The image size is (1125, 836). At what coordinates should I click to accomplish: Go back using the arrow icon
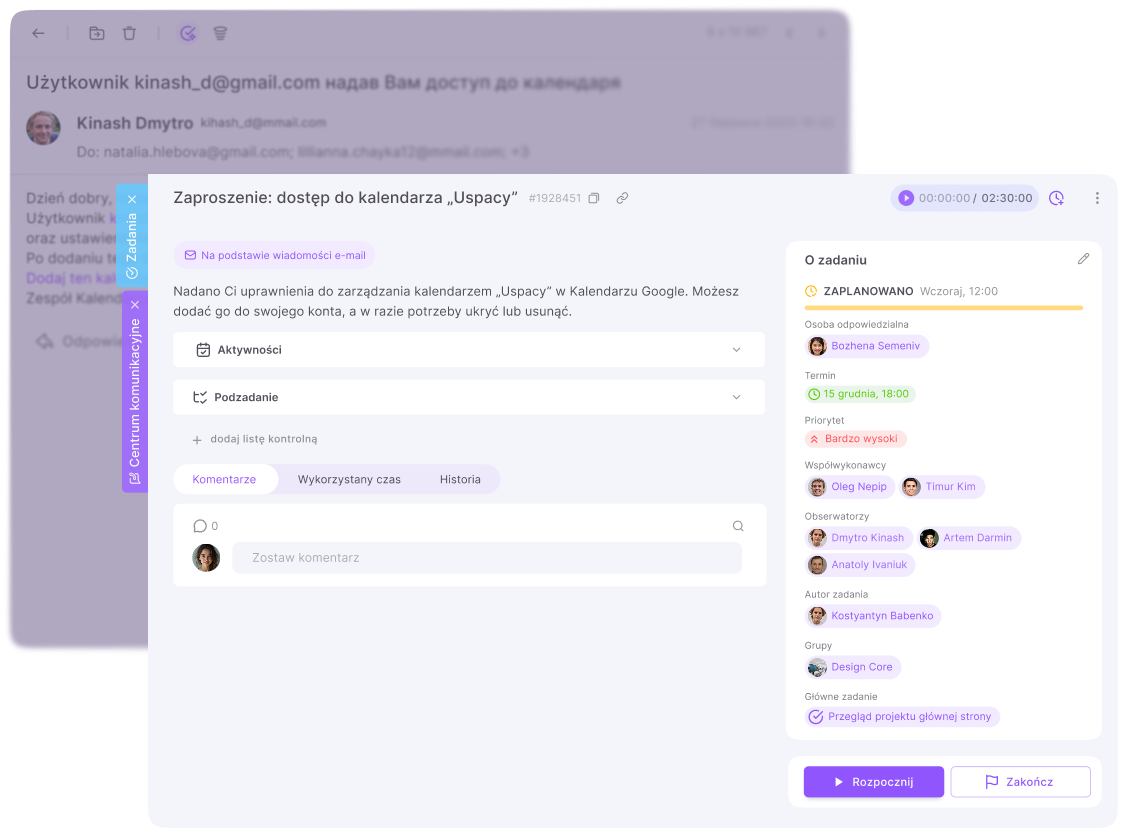click(x=38, y=33)
